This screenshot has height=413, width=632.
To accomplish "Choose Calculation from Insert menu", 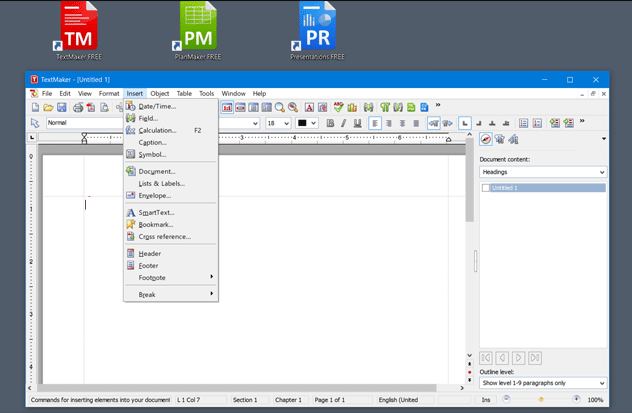I will point(171,130).
